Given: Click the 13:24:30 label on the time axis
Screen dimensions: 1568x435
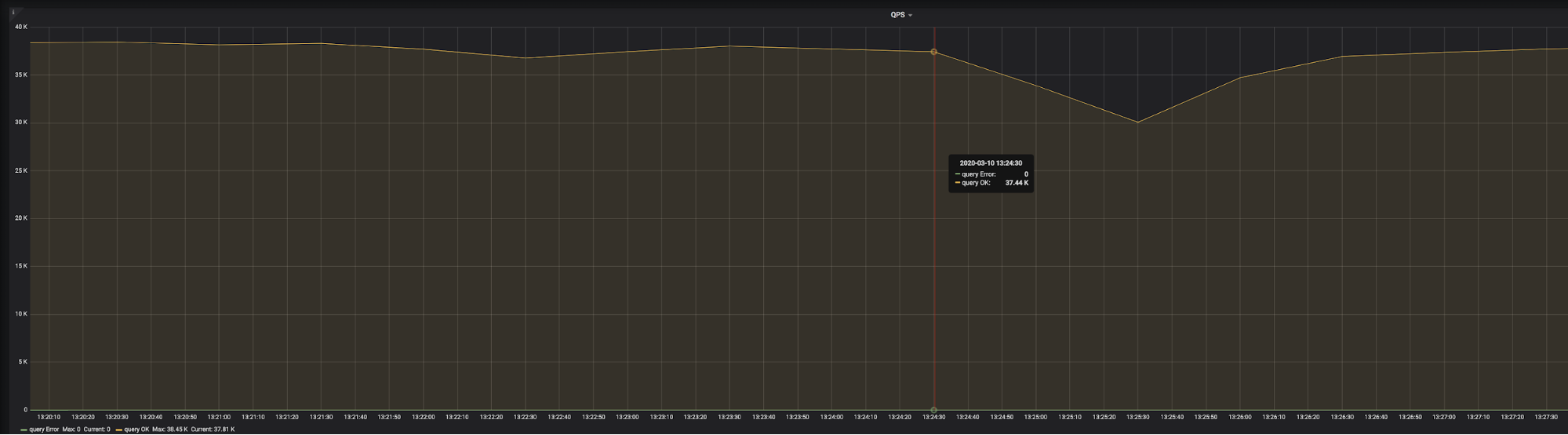Looking at the screenshot, I should click(933, 418).
